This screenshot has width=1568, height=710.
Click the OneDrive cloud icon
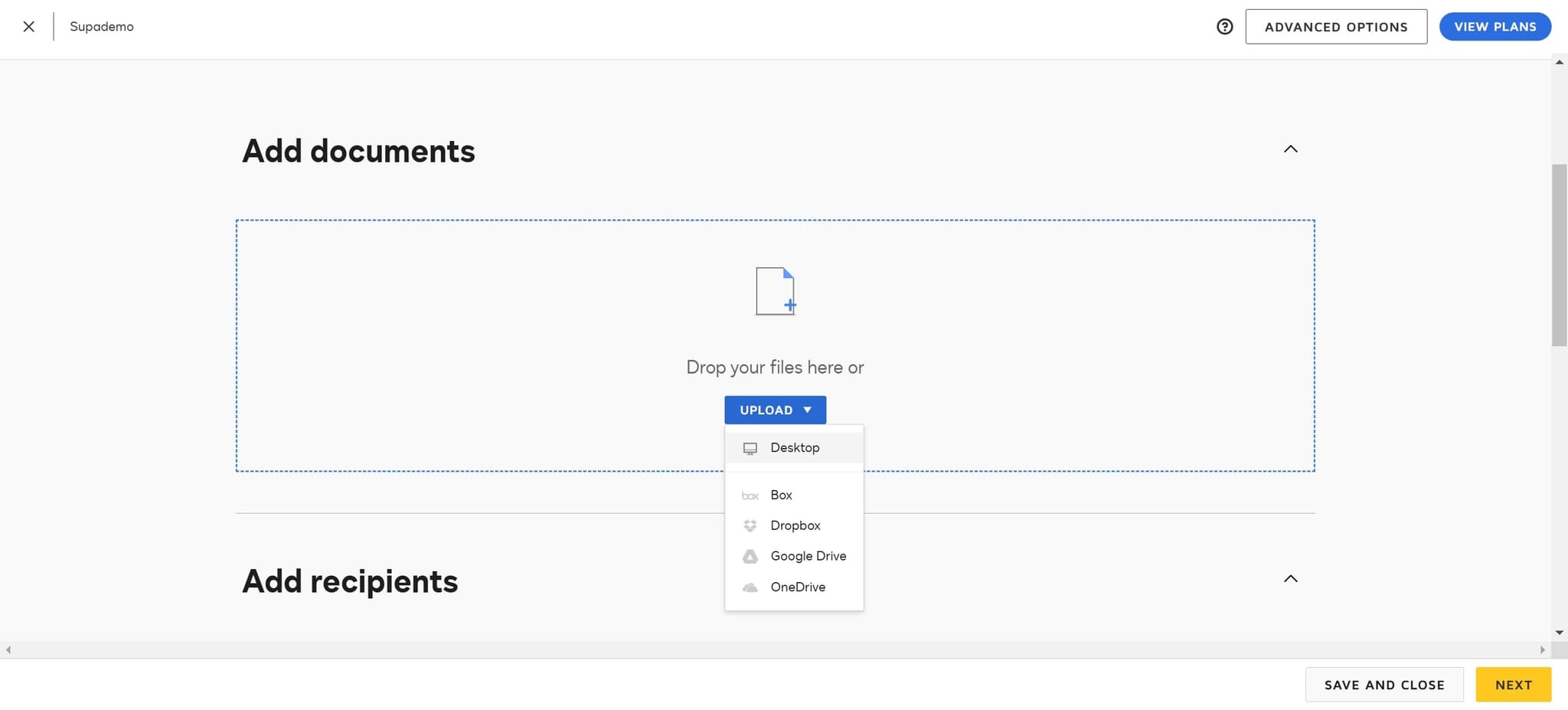click(750, 587)
